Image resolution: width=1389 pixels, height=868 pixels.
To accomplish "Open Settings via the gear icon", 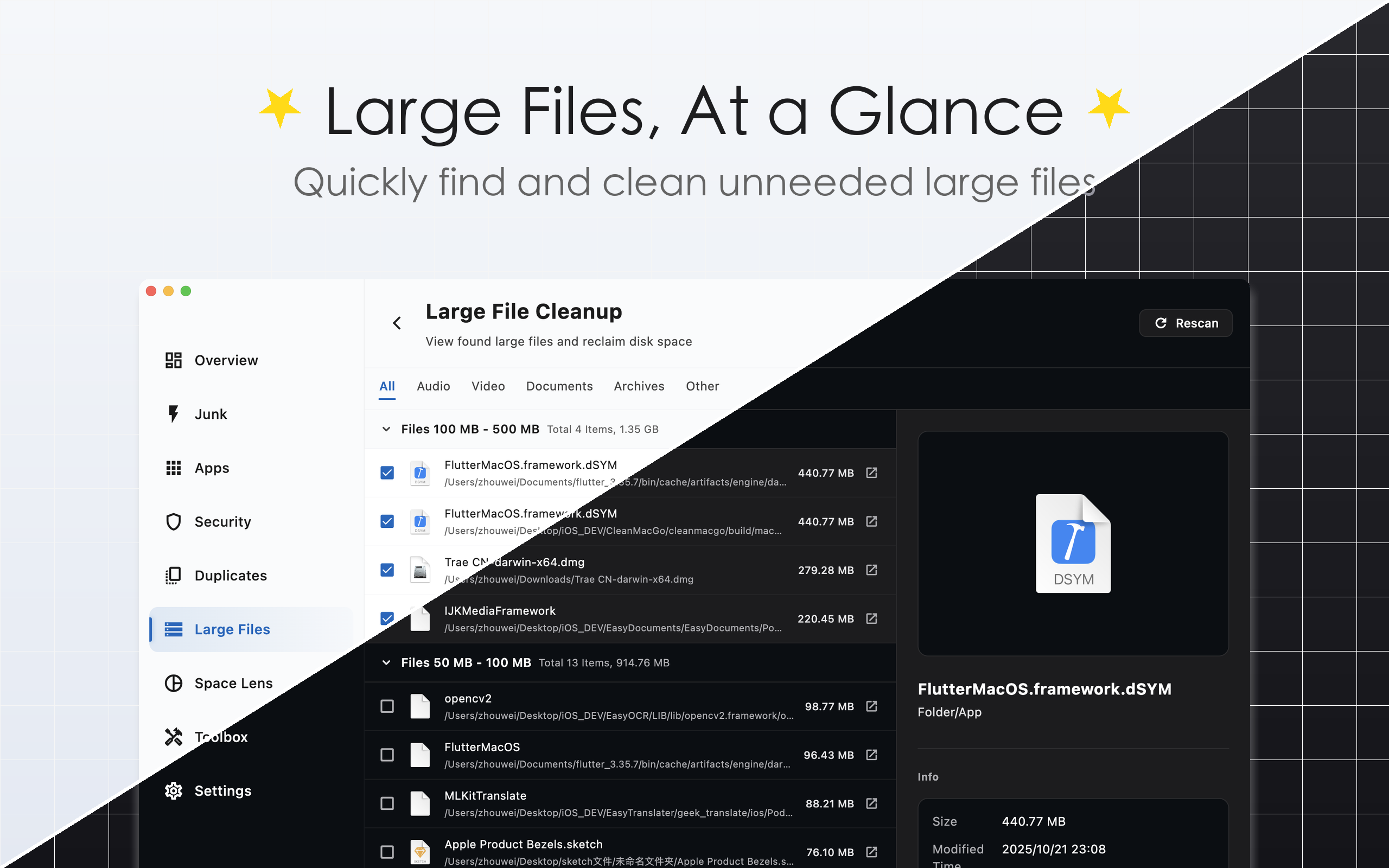I will [x=173, y=790].
